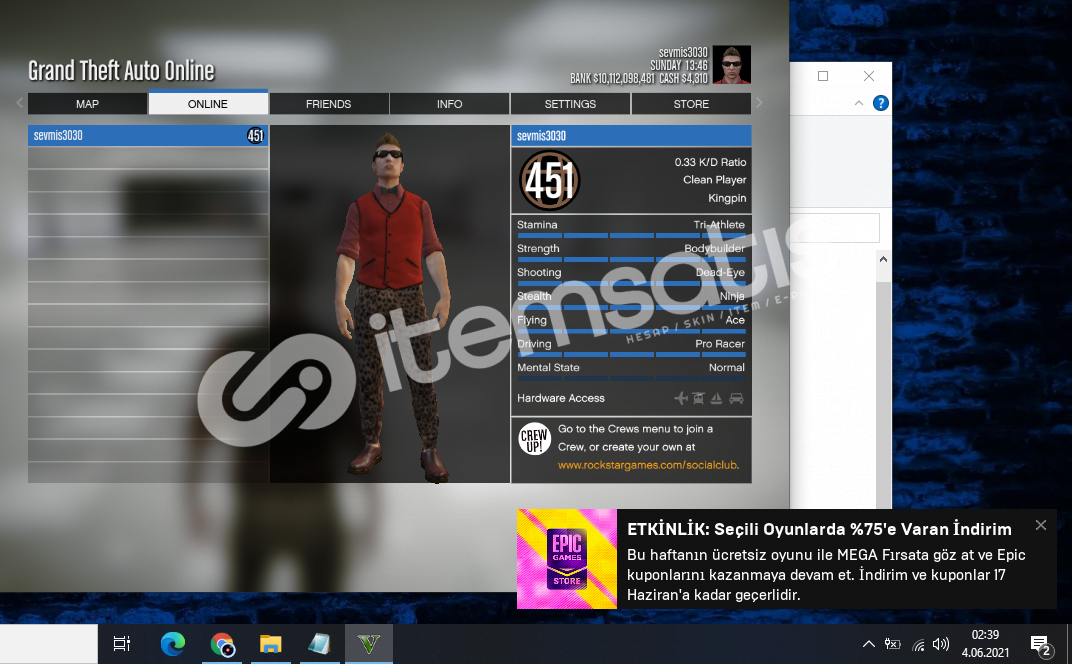Click the Clean Player label
The height and width of the screenshot is (664, 1072).
[714, 180]
